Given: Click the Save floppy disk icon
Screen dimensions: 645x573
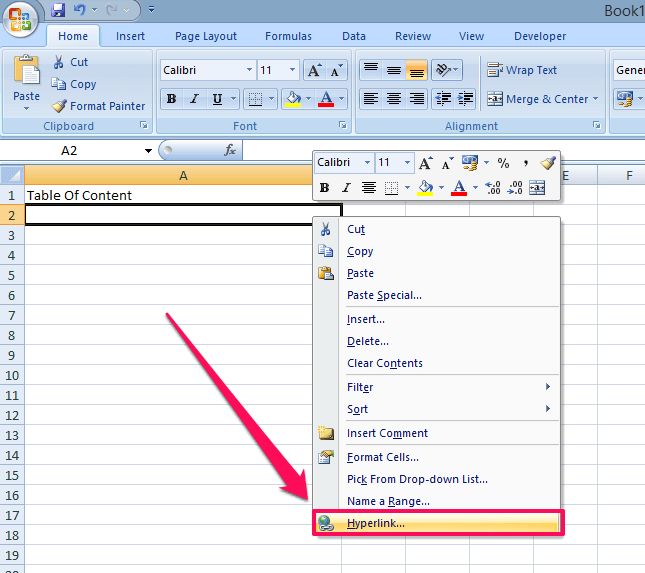Looking at the screenshot, I should click(x=58, y=9).
